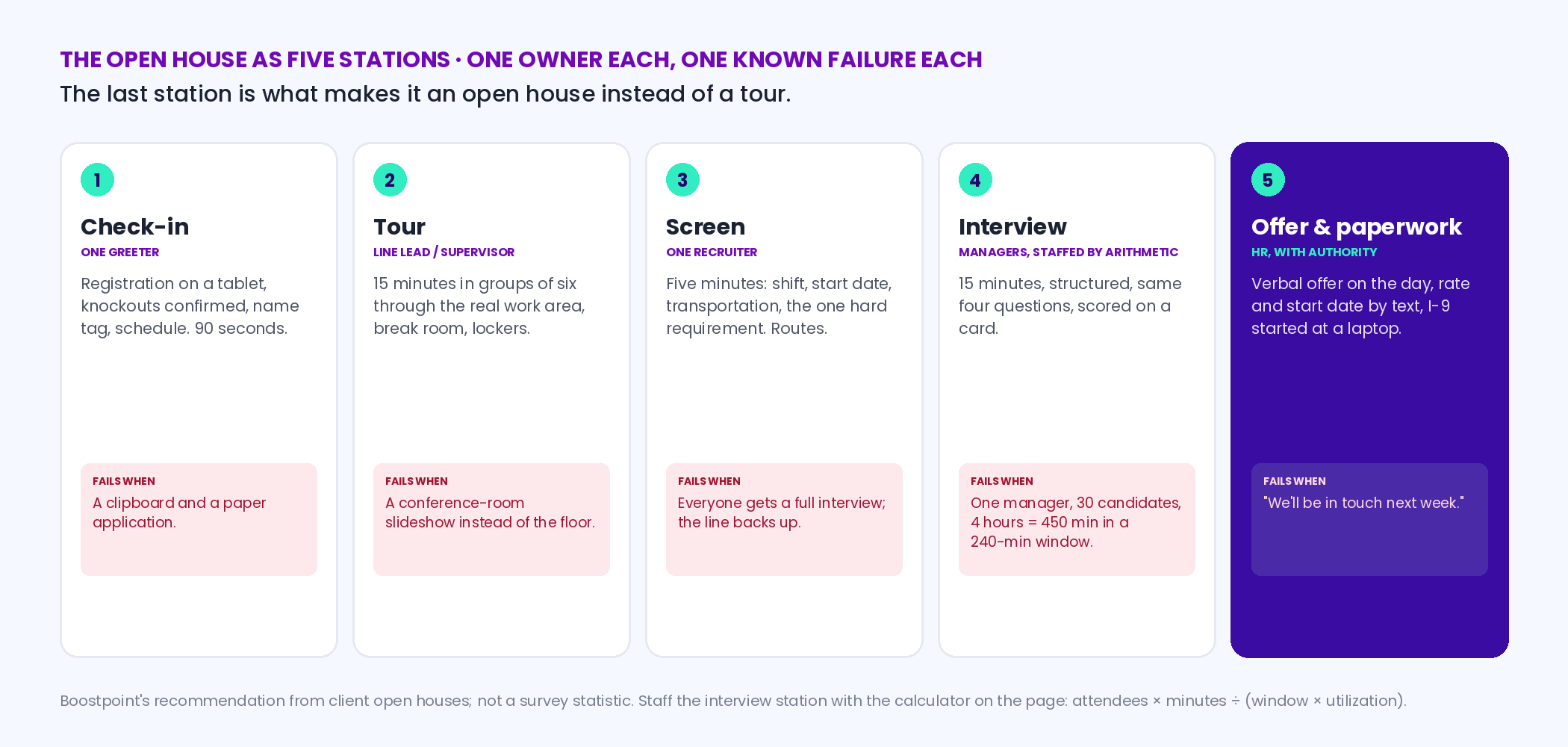This screenshot has width=1568, height=747.
Task: Select the Tour card heading
Action: (x=399, y=226)
